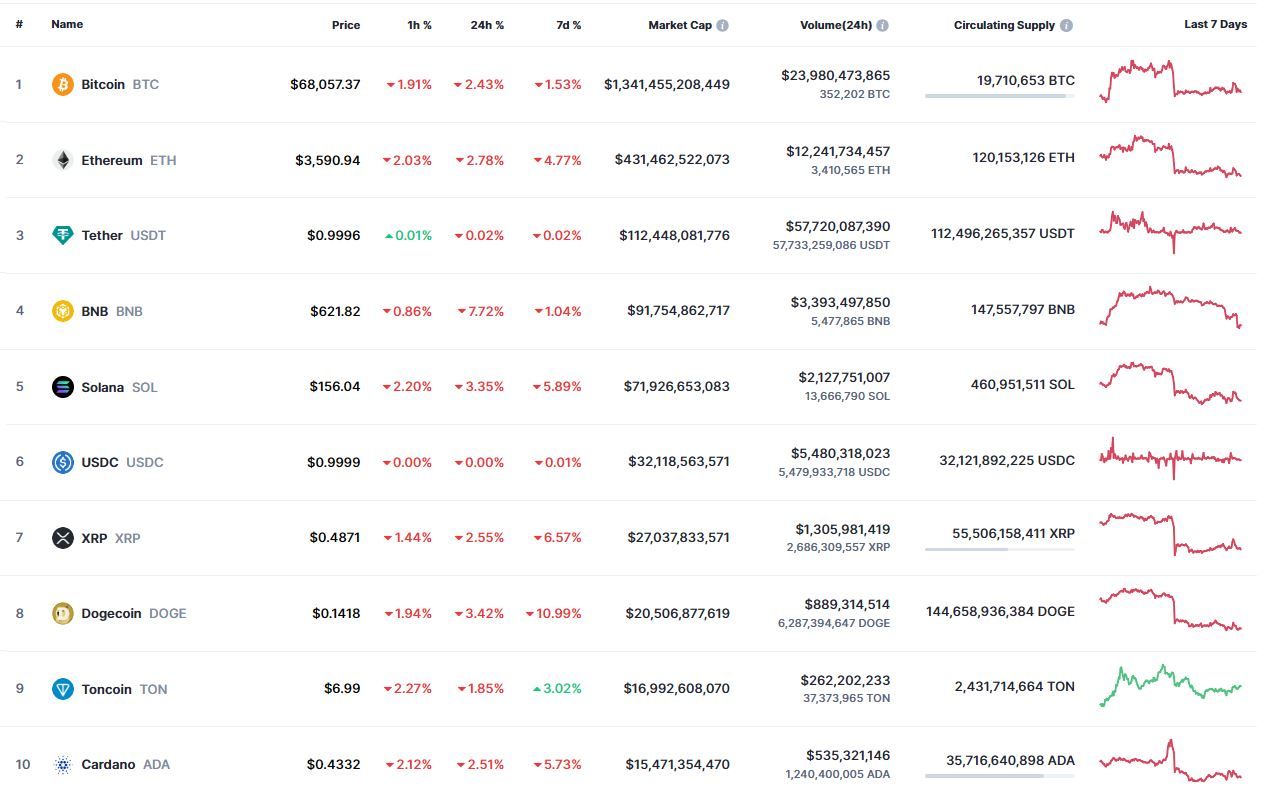Select the yellow BNB logo icon
The height and width of the screenshot is (802, 1265).
tap(63, 311)
